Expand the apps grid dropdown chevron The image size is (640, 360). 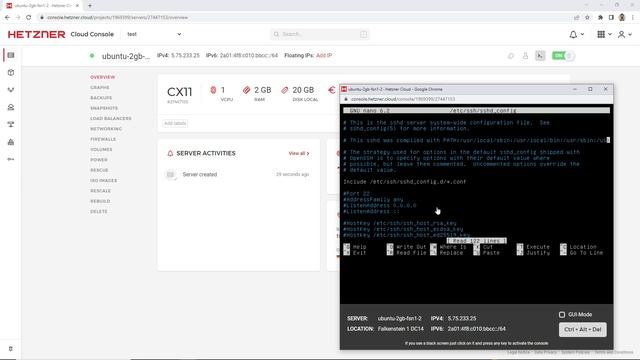point(610,35)
